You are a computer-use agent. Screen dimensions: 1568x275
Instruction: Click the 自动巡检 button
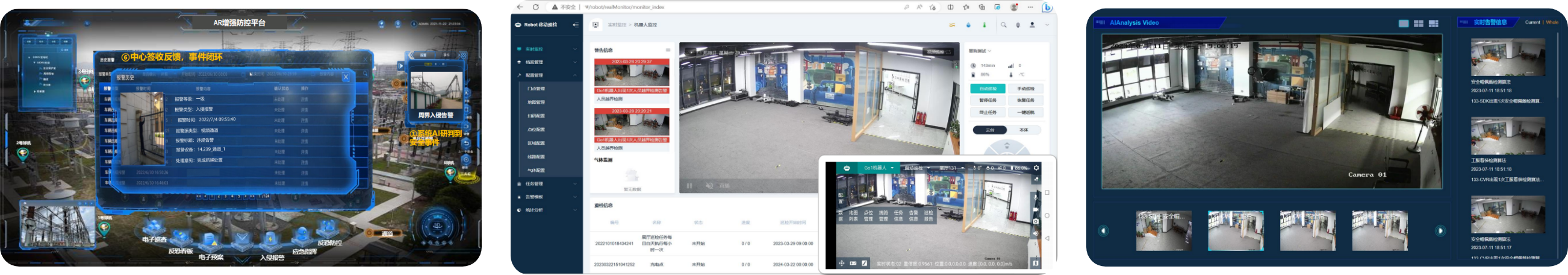click(988, 89)
